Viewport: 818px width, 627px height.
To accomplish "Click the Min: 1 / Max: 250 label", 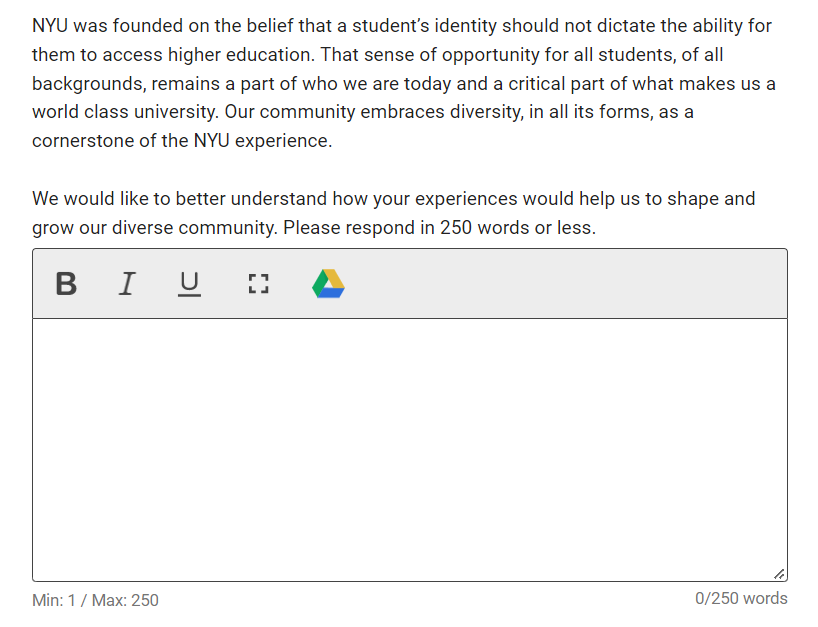I will point(95,600).
